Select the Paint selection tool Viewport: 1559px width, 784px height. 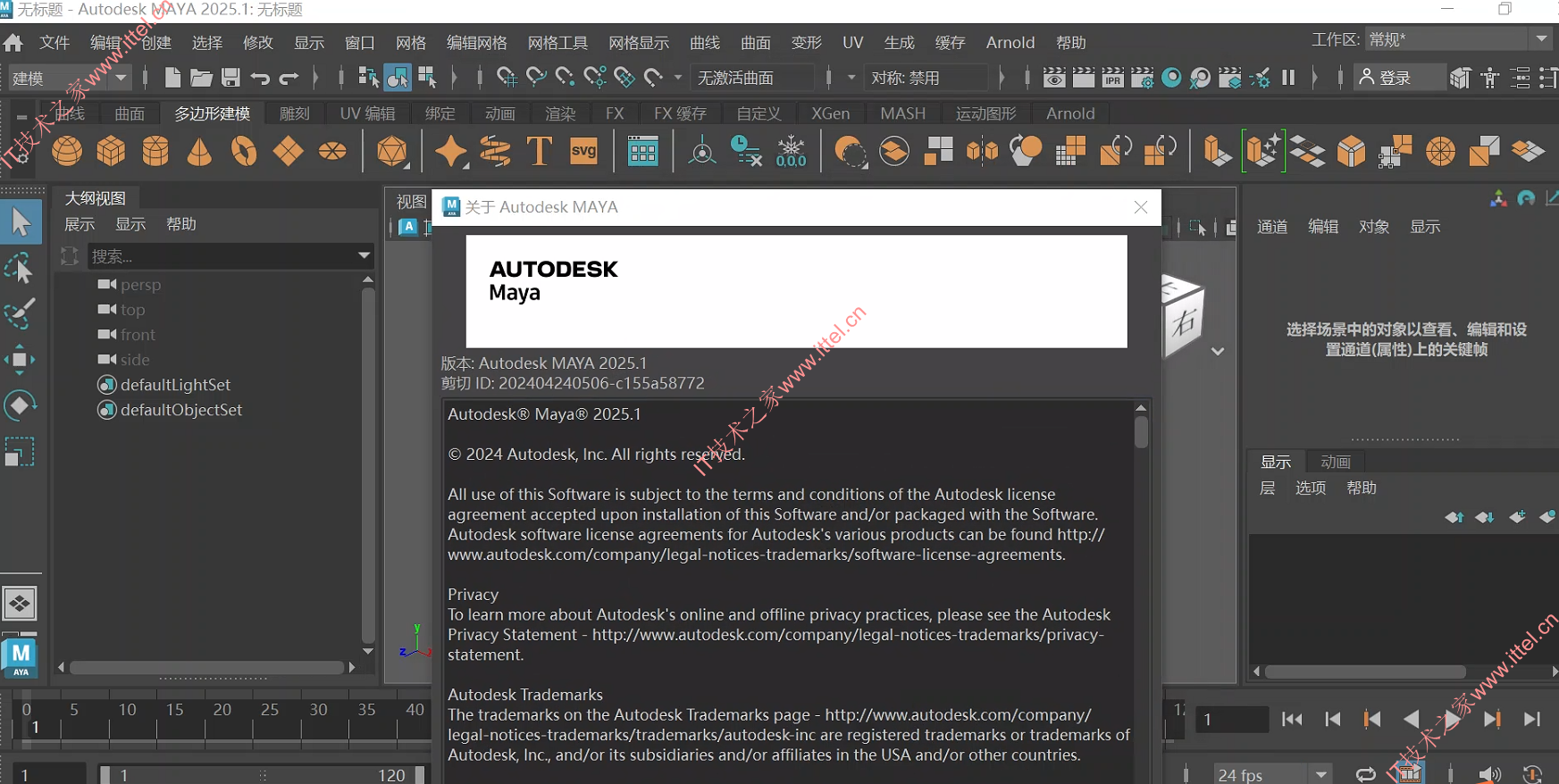(x=20, y=313)
